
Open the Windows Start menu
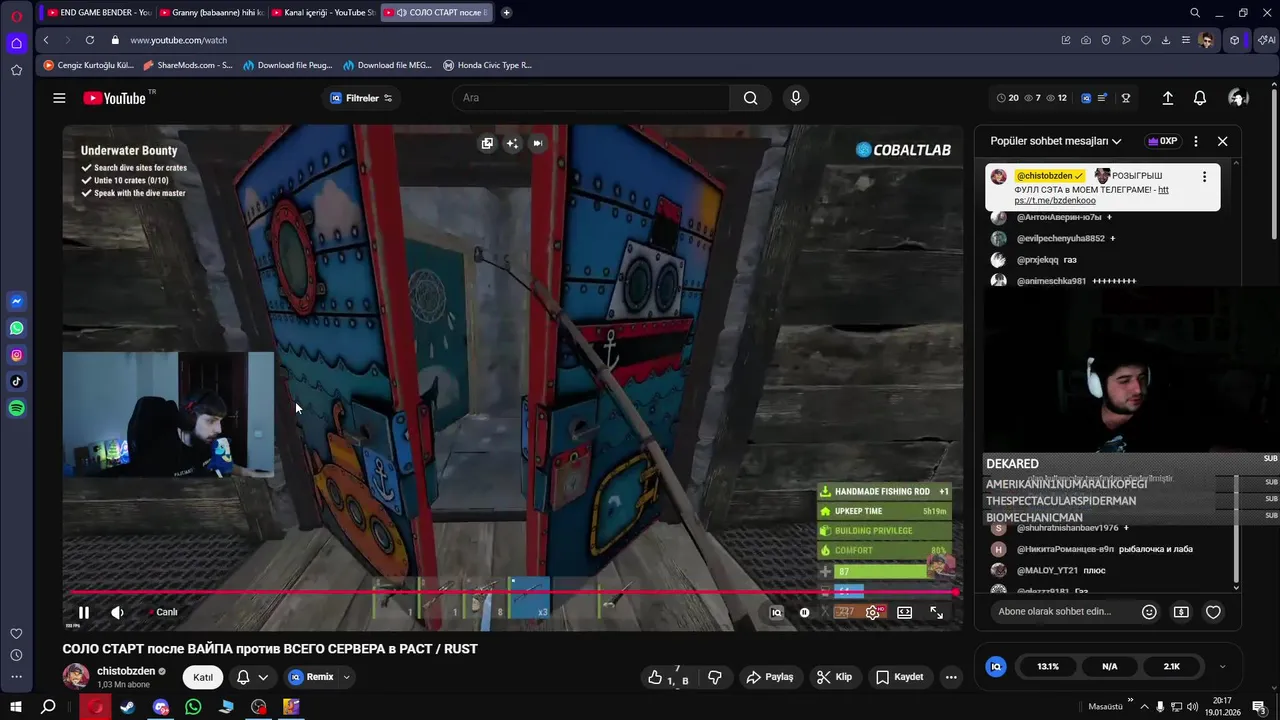(x=15, y=707)
